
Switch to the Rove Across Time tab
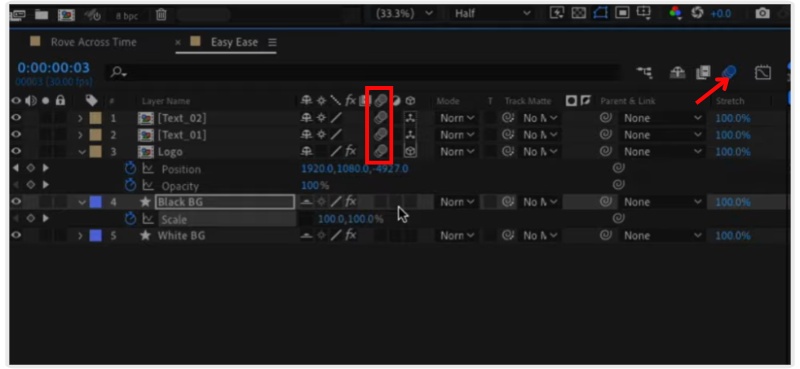(x=93, y=42)
